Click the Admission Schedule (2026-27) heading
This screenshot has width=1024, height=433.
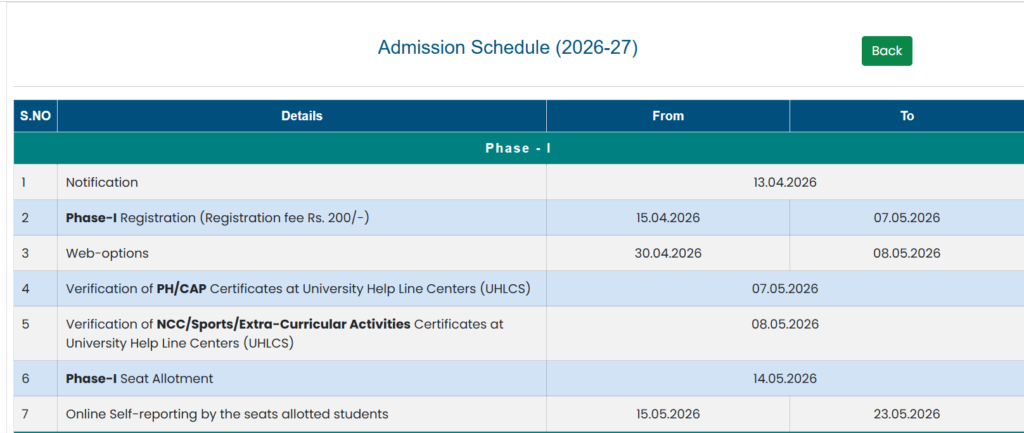(507, 48)
